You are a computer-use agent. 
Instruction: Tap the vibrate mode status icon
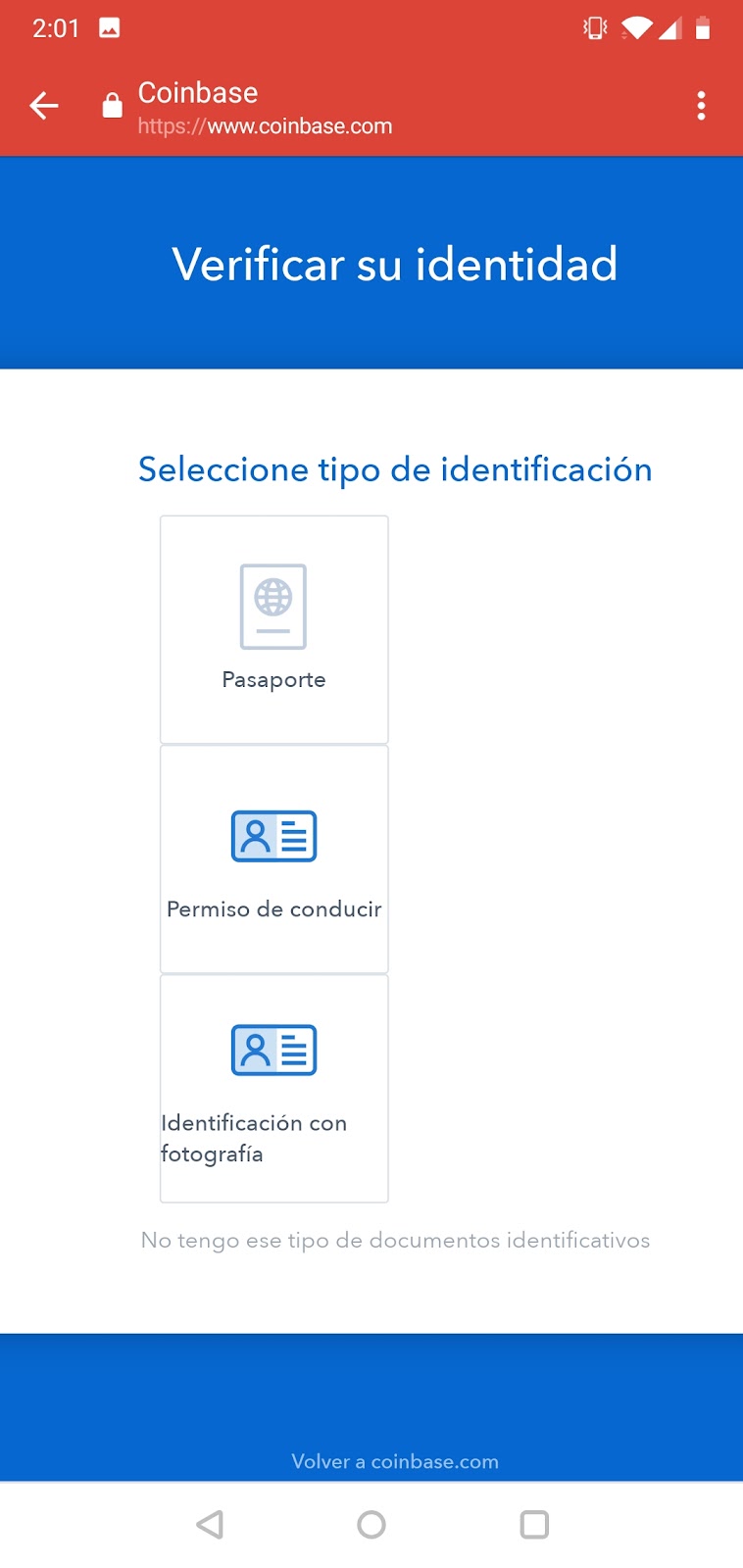[x=595, y=27]
